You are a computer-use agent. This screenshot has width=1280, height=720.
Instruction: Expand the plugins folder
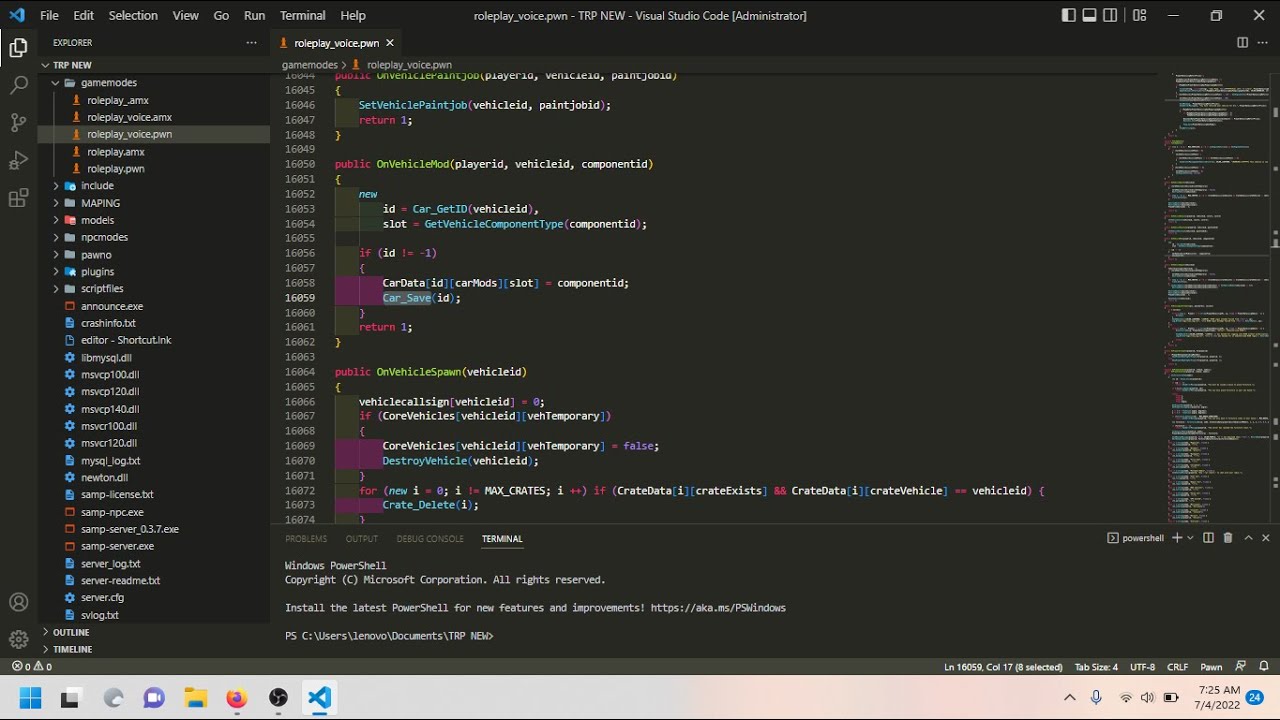pyautogui.click(x=154, y=272)
